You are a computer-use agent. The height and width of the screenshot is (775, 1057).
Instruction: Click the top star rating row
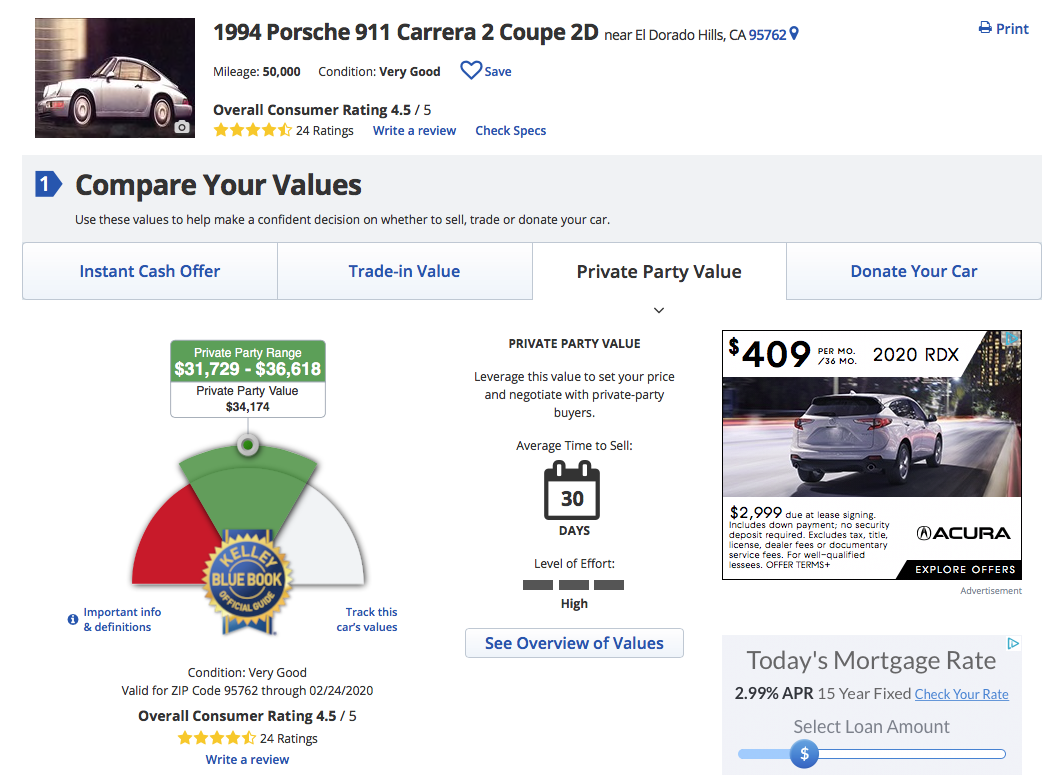pyautogui.click(x=252, y=130)
